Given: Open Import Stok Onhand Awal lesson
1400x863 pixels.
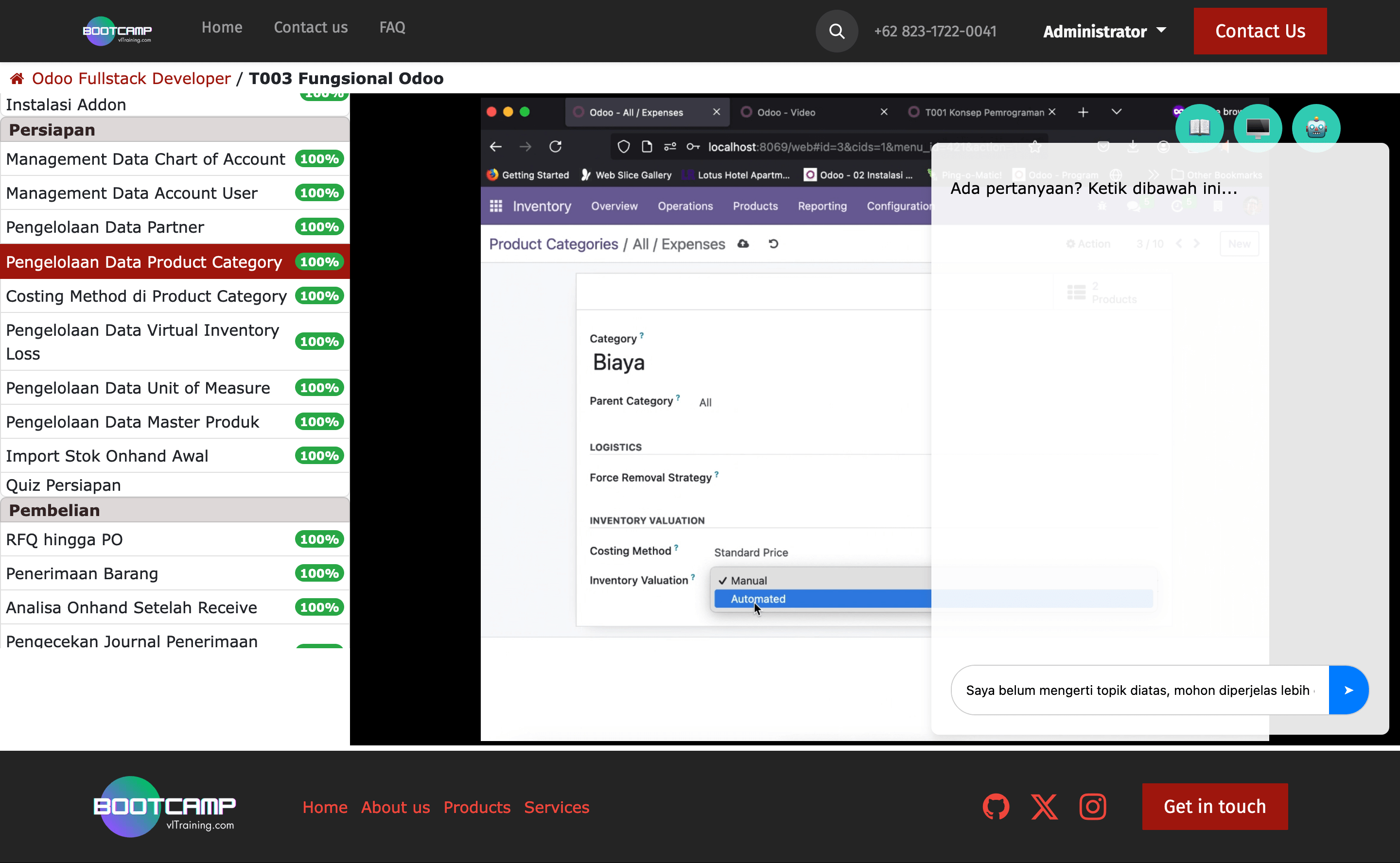Looking at the screenshot, I should click(x=175, y=456).
